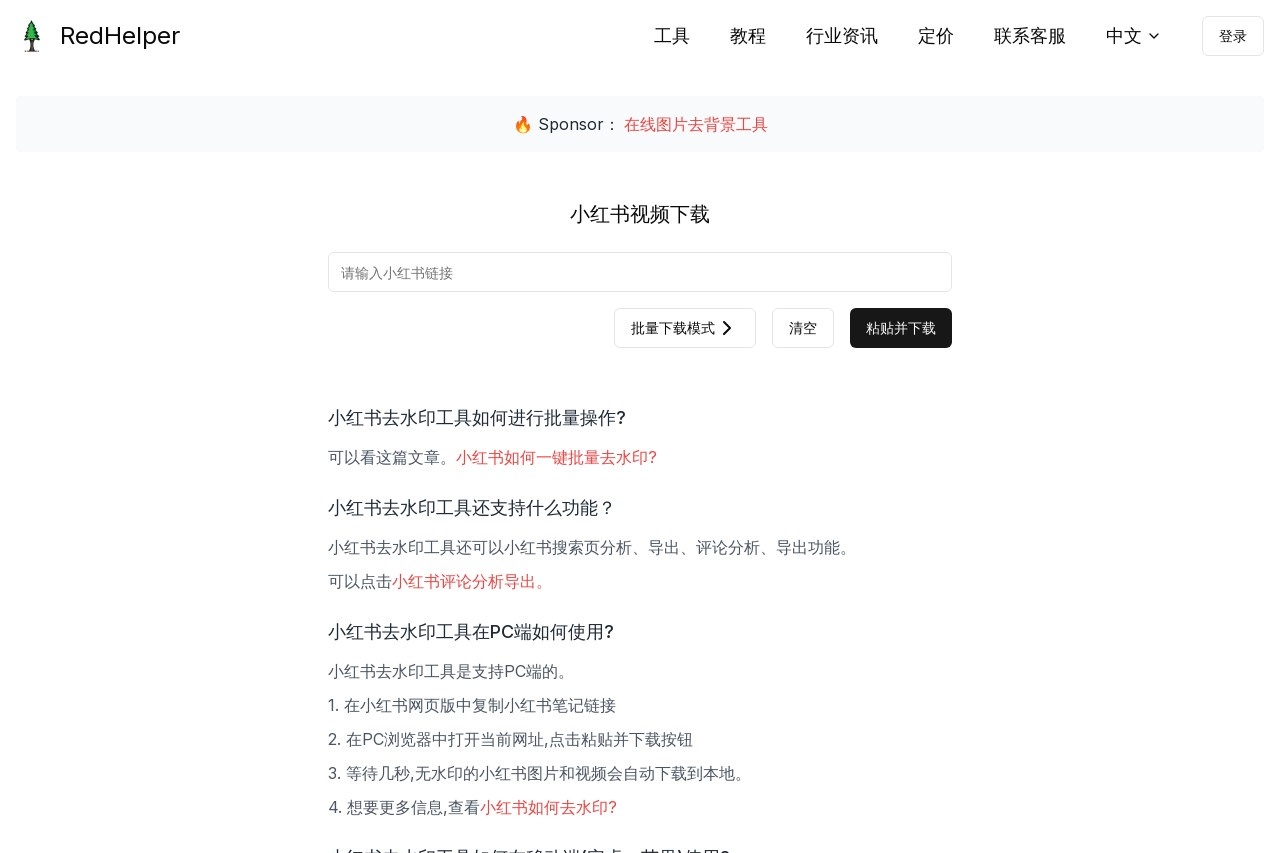The height and width of the screenshot is (853, 1280).
Task: Click the chevron arrow next to 中文
Action: pyautogui.click(x=1154, y=36)
